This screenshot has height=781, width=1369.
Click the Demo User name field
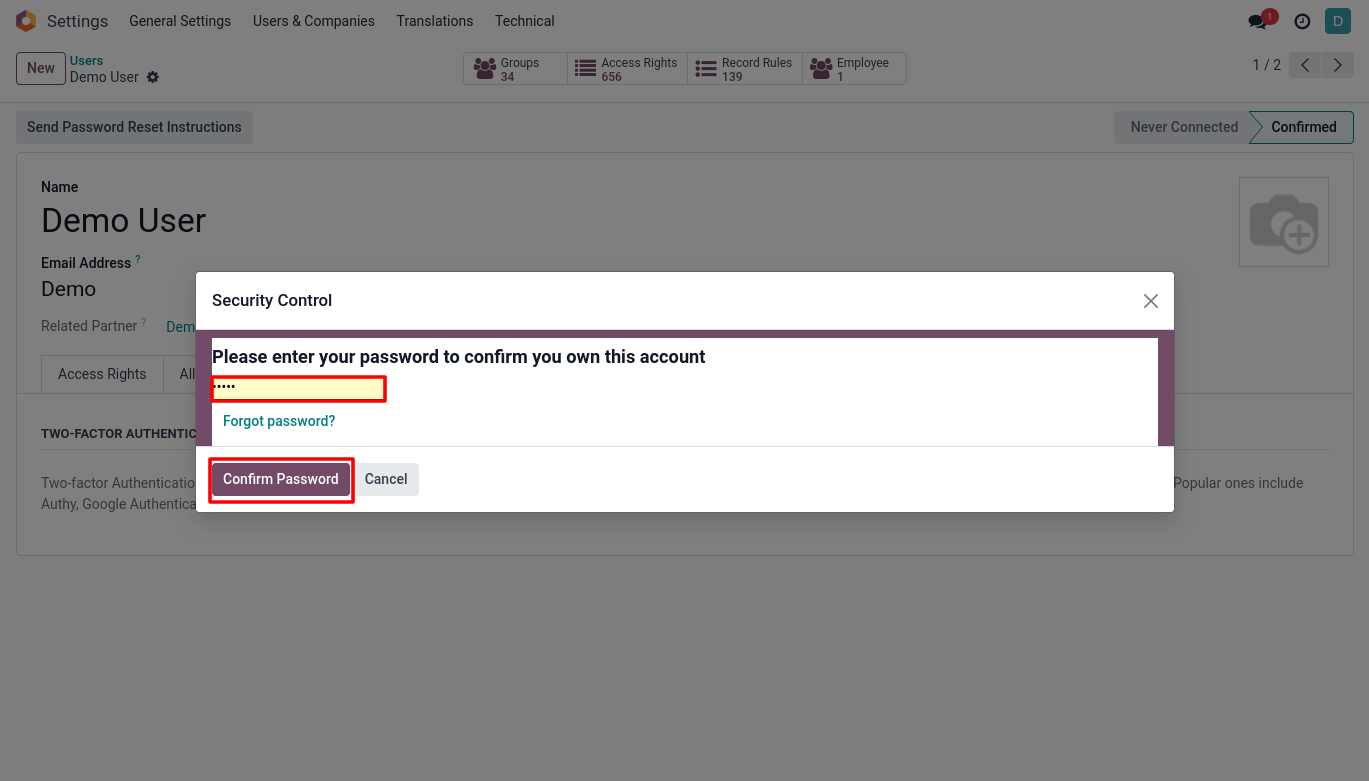[x=124, y=220]
